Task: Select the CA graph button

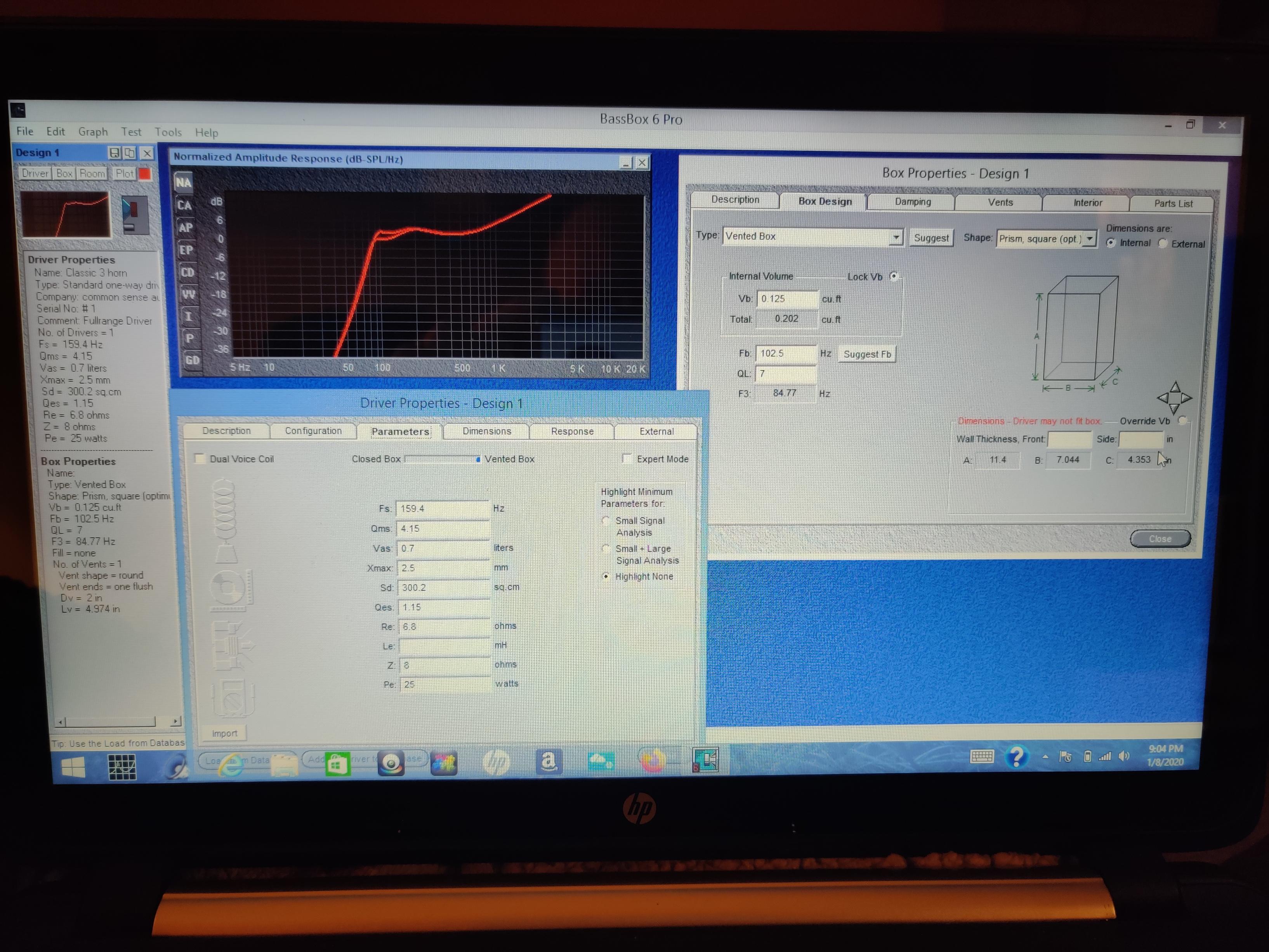Action: coord(185,205)
